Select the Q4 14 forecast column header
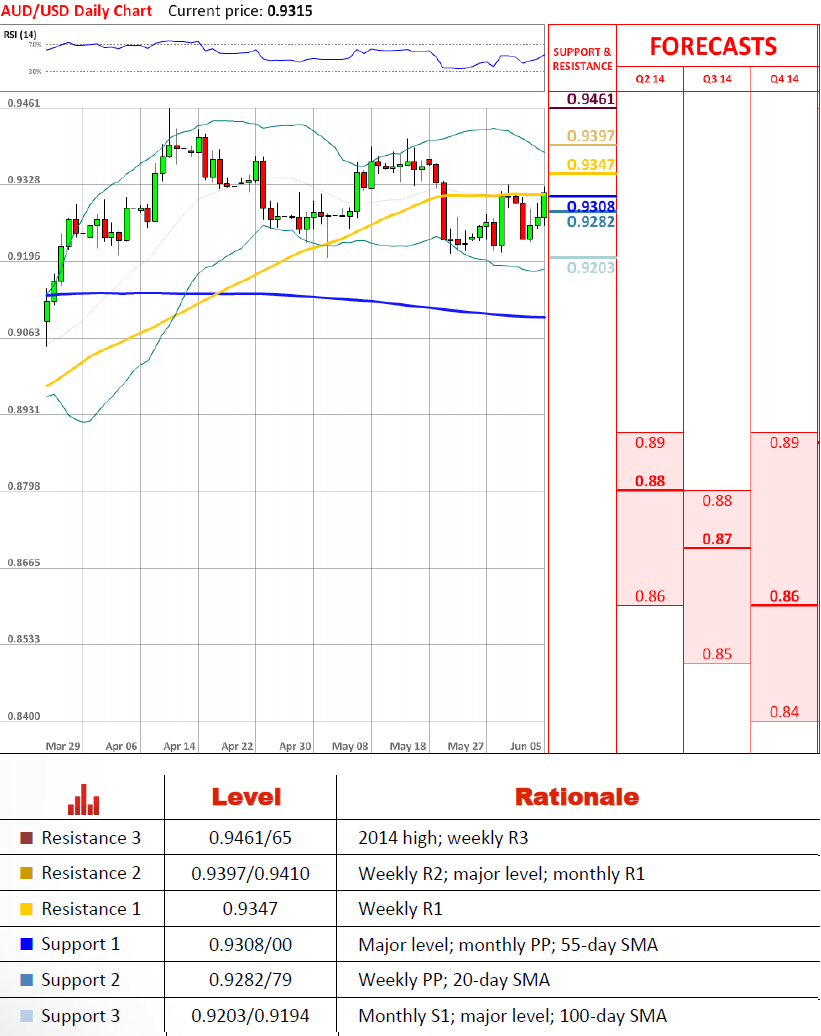The image size is (821, 1036). click(784, 79)
